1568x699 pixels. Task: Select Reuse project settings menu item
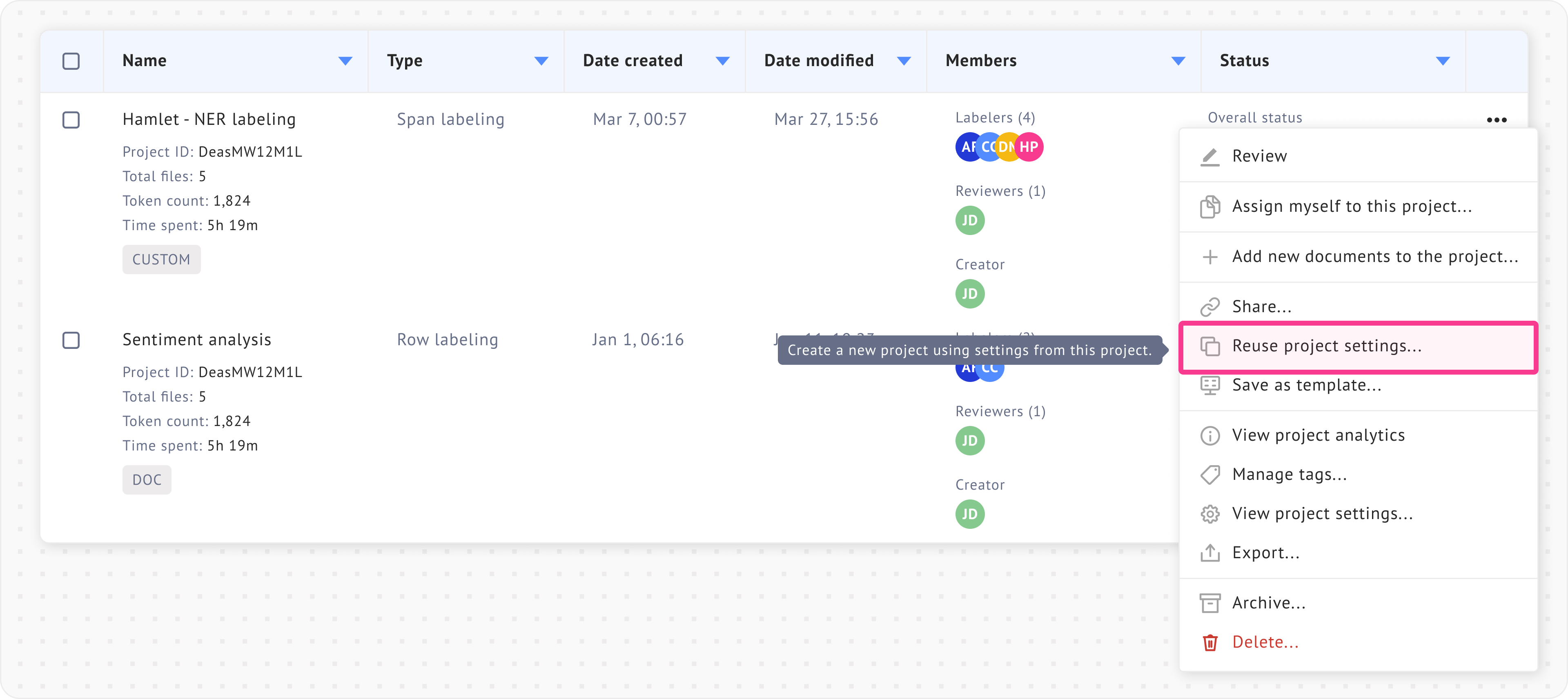(x=1326, y=346)
